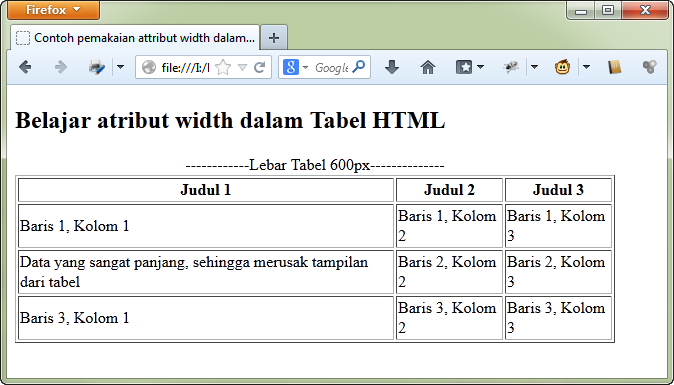The image size is (674, 385).
Task: Click the Print icon in toolbar
Action: (x=96, y=67)
